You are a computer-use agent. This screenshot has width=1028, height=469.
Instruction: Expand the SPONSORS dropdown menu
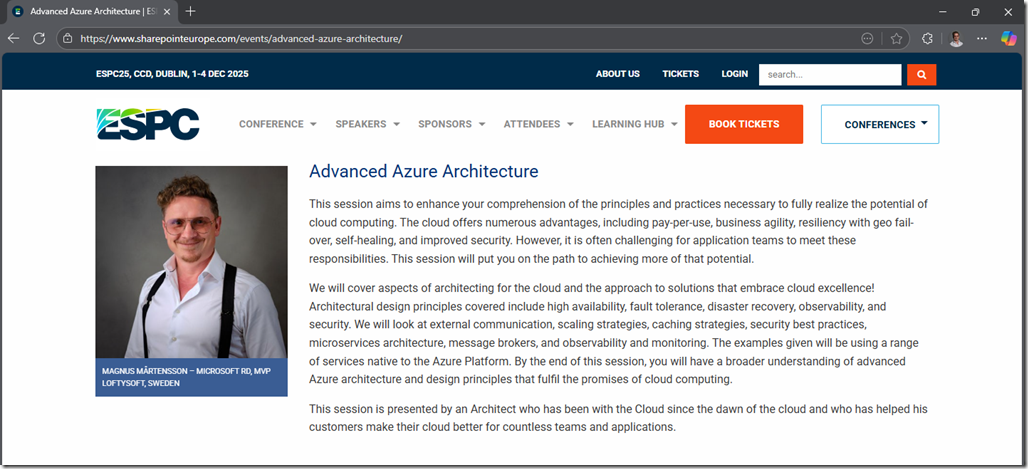tap(452, 124)
